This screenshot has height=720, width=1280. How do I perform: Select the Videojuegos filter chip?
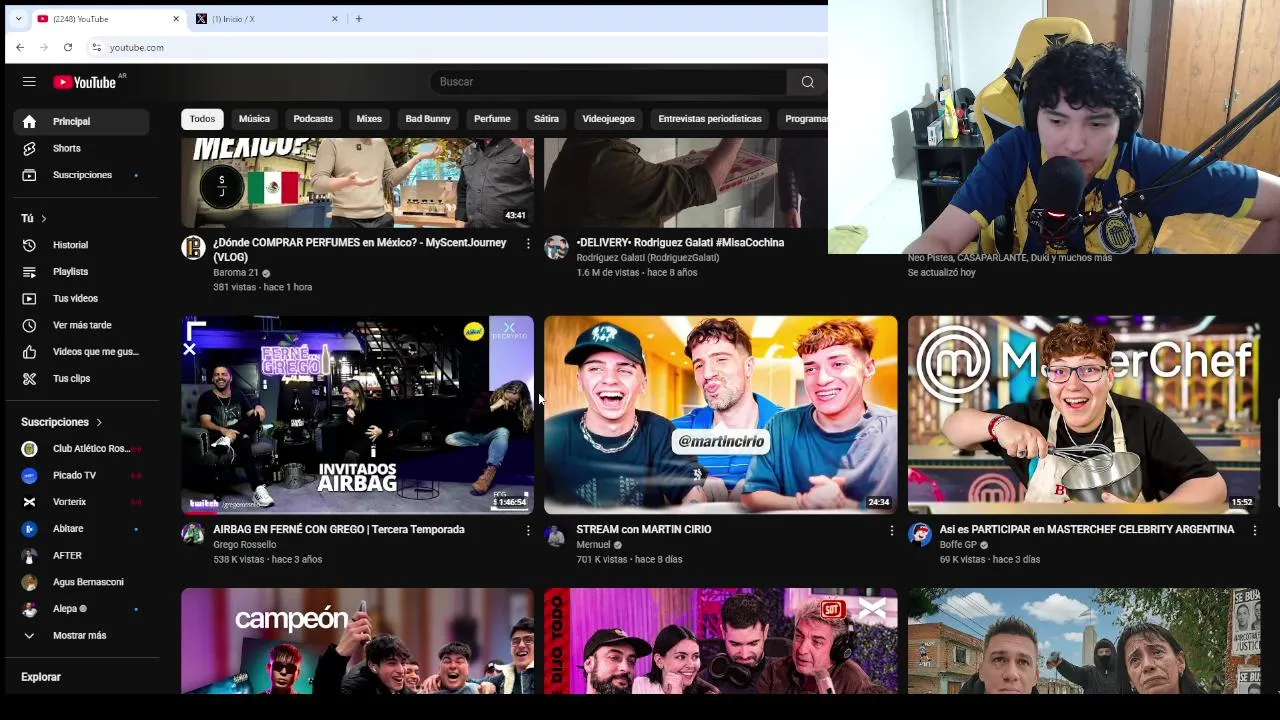(608, 119)
